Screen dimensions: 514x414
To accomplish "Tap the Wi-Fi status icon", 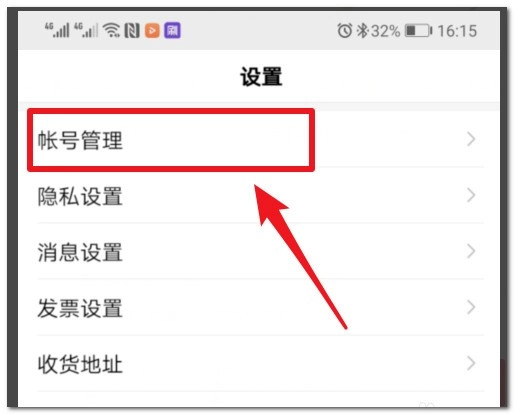I will click(x=111, y=30).
